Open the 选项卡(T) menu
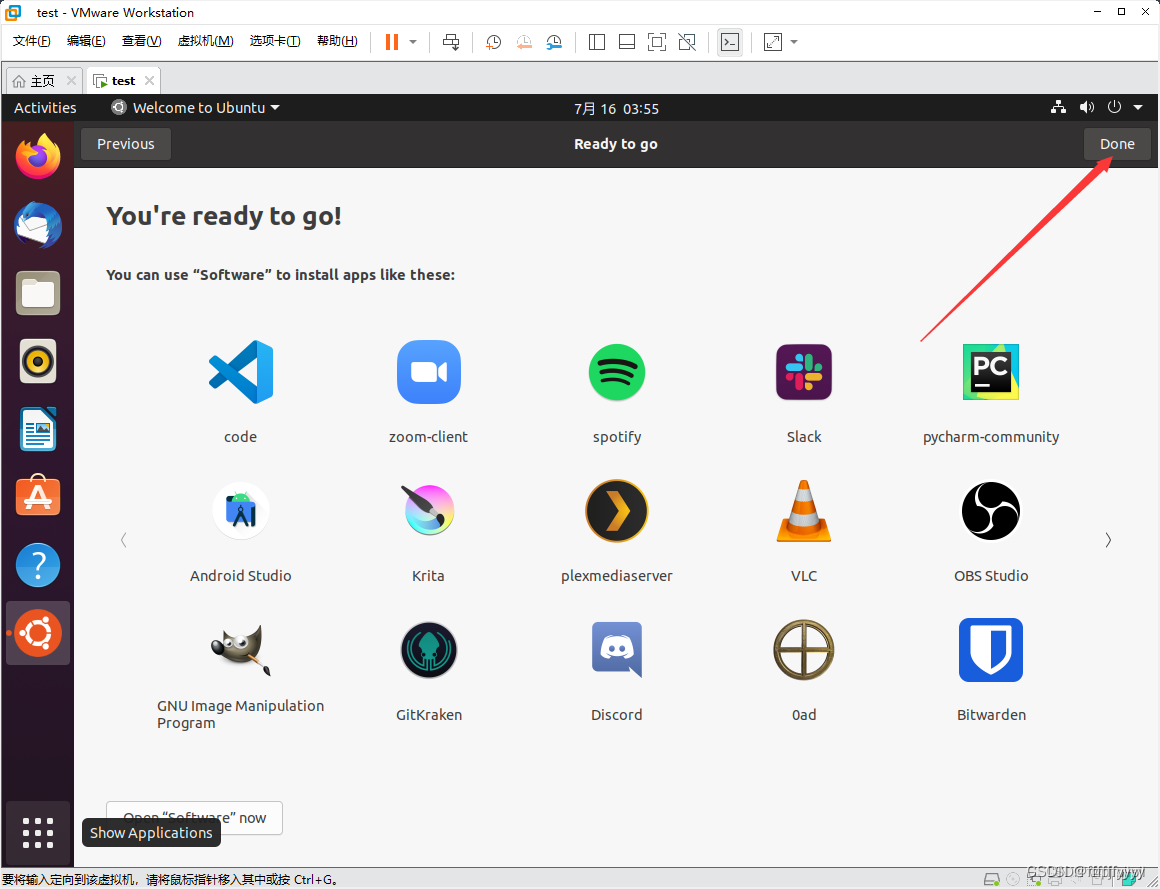 [274, 41]
